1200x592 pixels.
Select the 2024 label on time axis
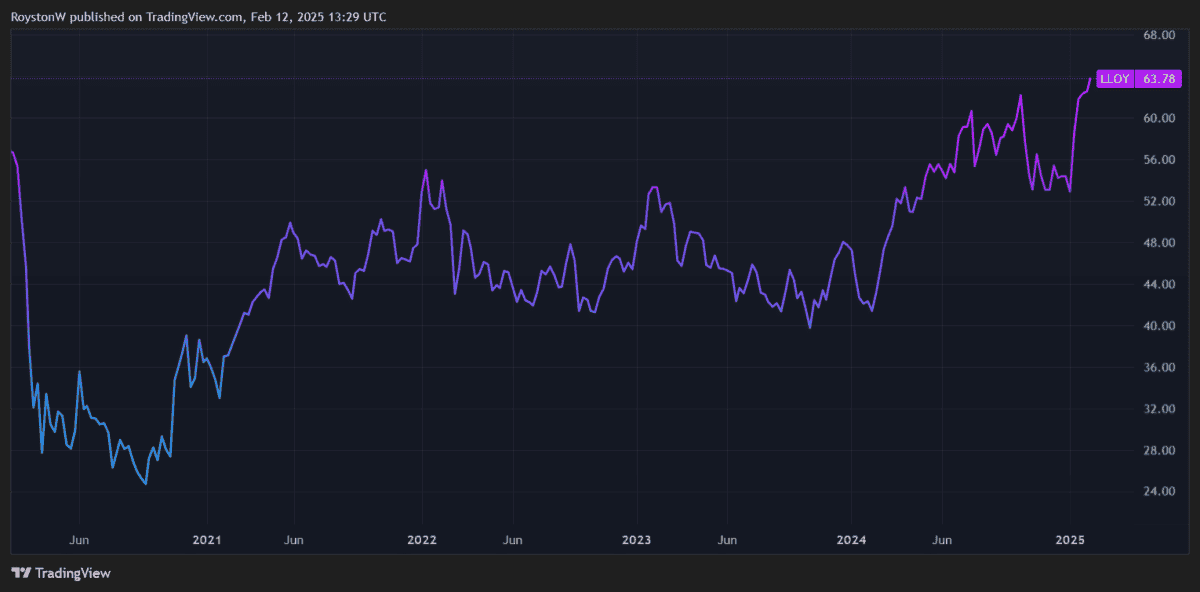coord(851,540)
